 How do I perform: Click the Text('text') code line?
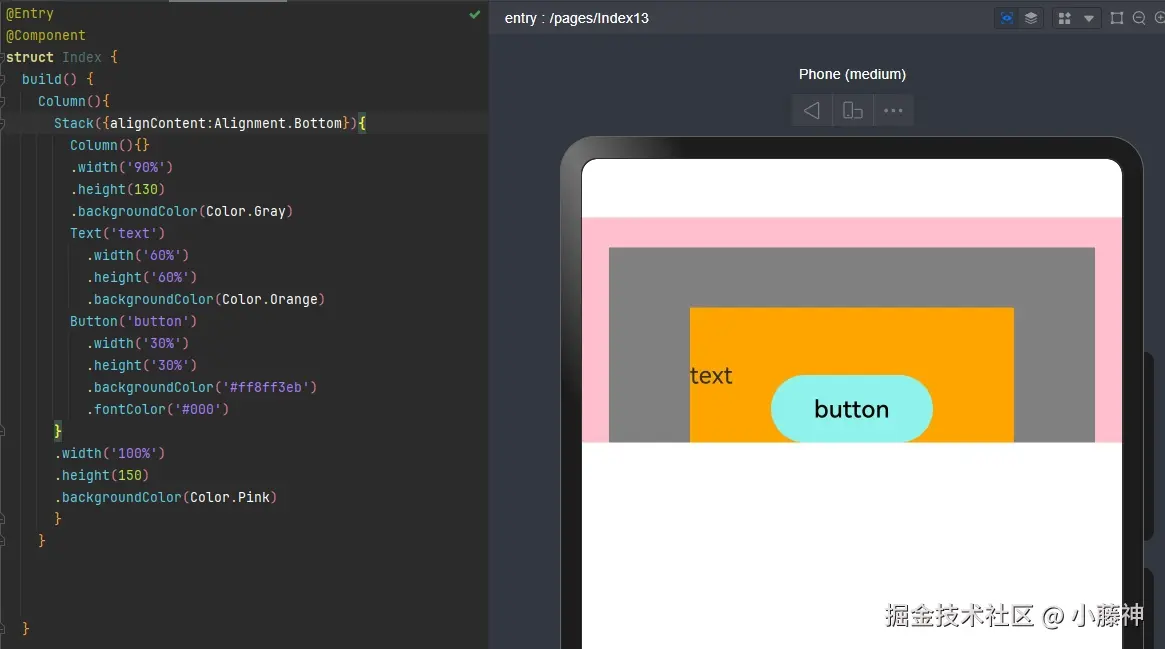[x=117, y=233]
